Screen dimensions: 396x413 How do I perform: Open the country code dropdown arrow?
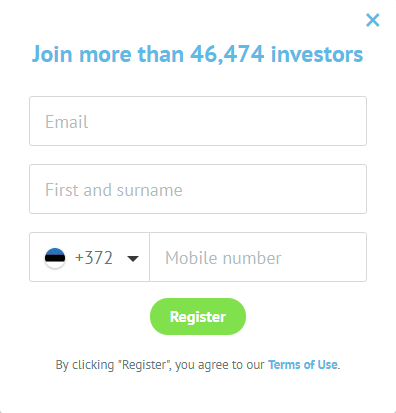click(x=133, y=259)
